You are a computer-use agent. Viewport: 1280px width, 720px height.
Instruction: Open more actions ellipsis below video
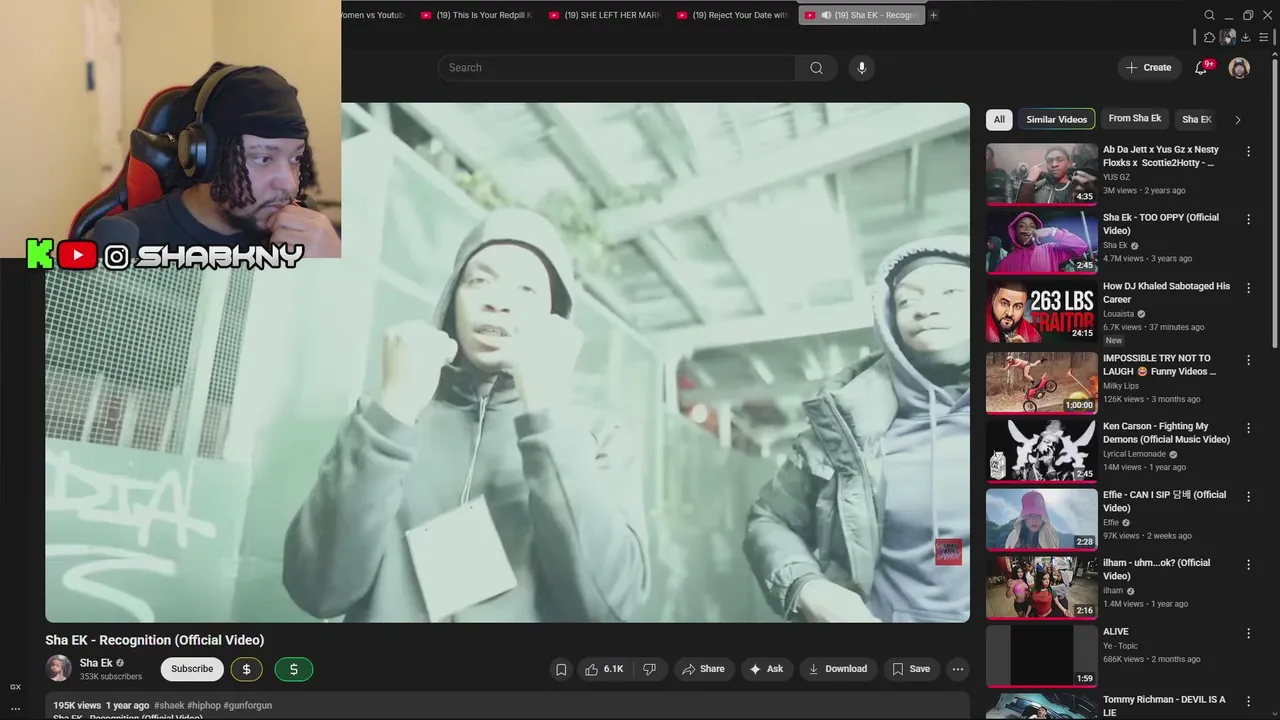click(958, 669)
